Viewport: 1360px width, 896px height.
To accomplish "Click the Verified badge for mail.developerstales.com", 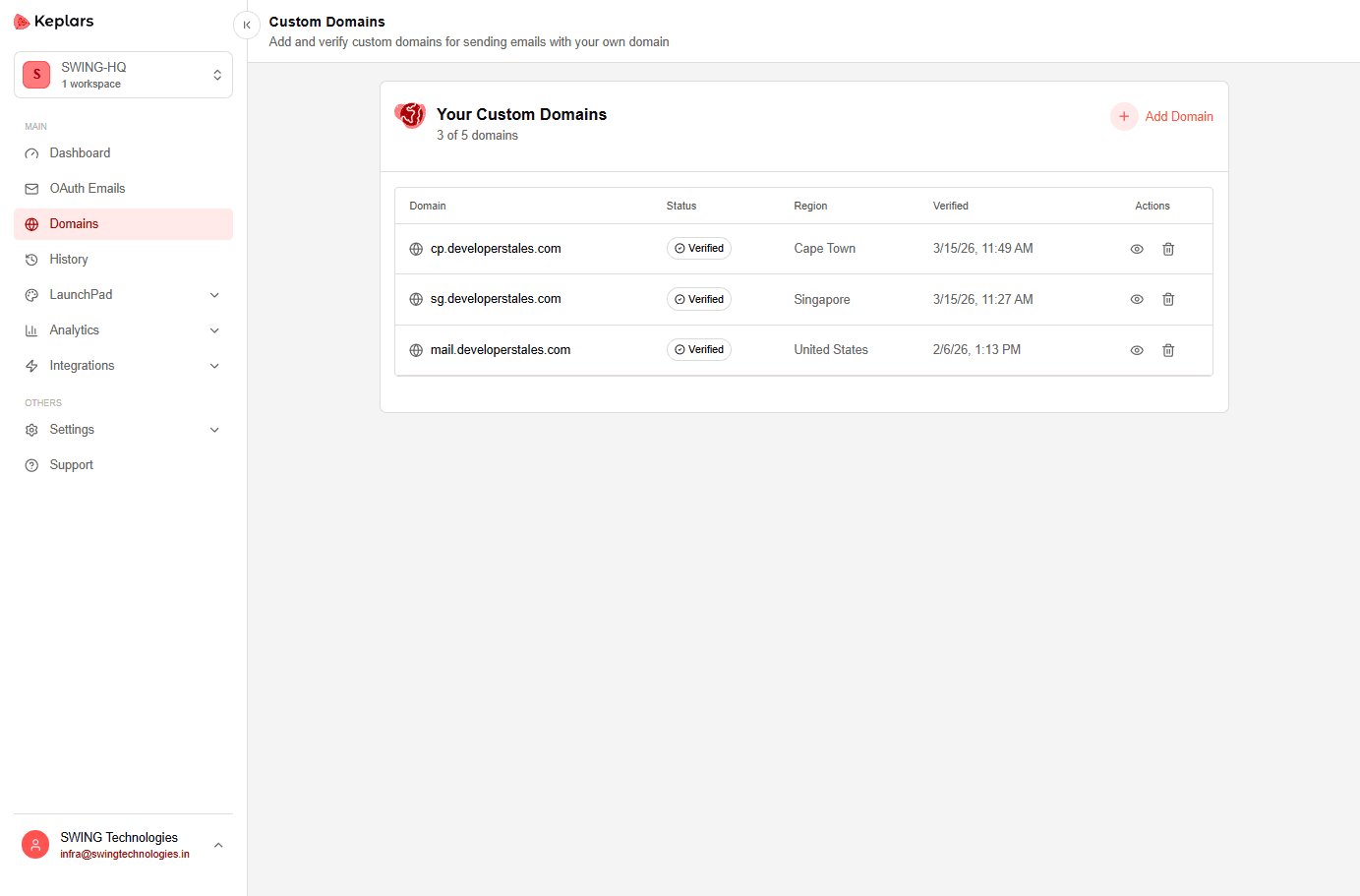I will pos(699,350).
